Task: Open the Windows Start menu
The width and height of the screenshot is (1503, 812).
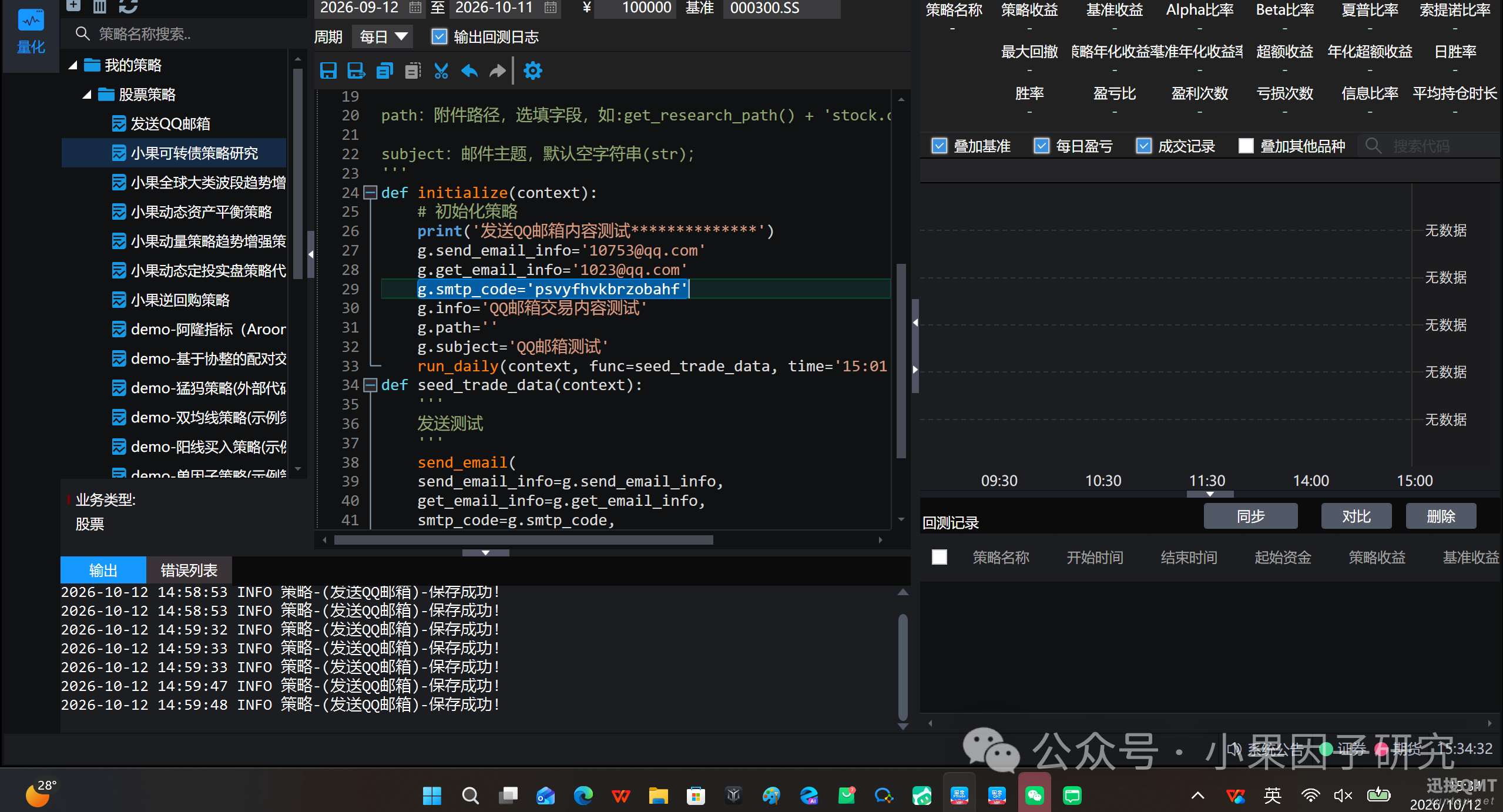Action: point(432,796)
